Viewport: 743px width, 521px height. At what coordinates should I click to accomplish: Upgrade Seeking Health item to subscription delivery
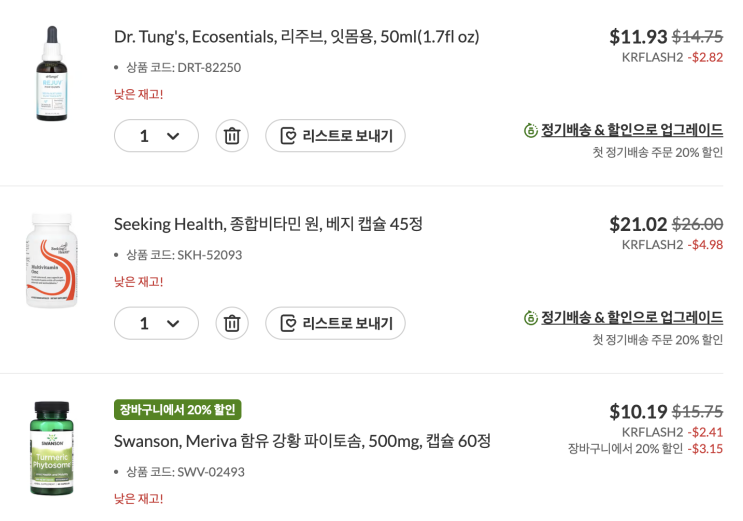(631, 317)
